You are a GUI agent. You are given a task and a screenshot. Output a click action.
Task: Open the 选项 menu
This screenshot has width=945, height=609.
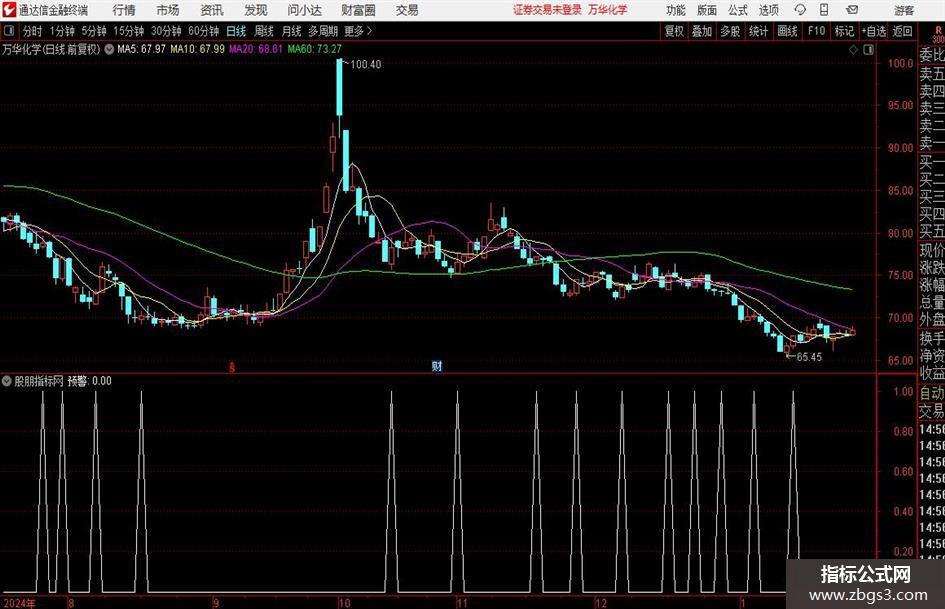769,10
